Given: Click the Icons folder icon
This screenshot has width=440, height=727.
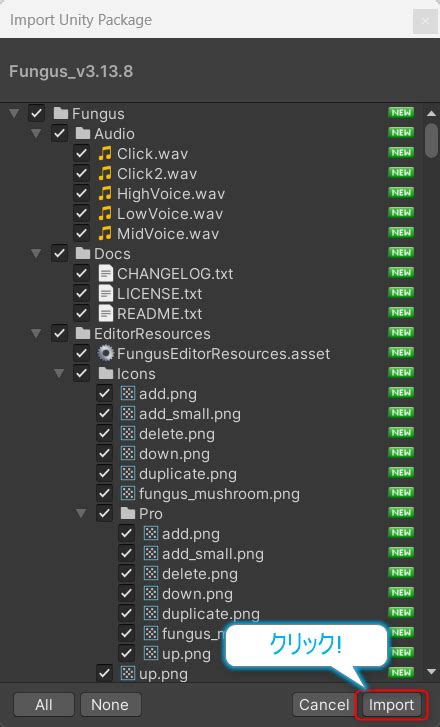Looking at the screenshot, I should tap(106, 373).
